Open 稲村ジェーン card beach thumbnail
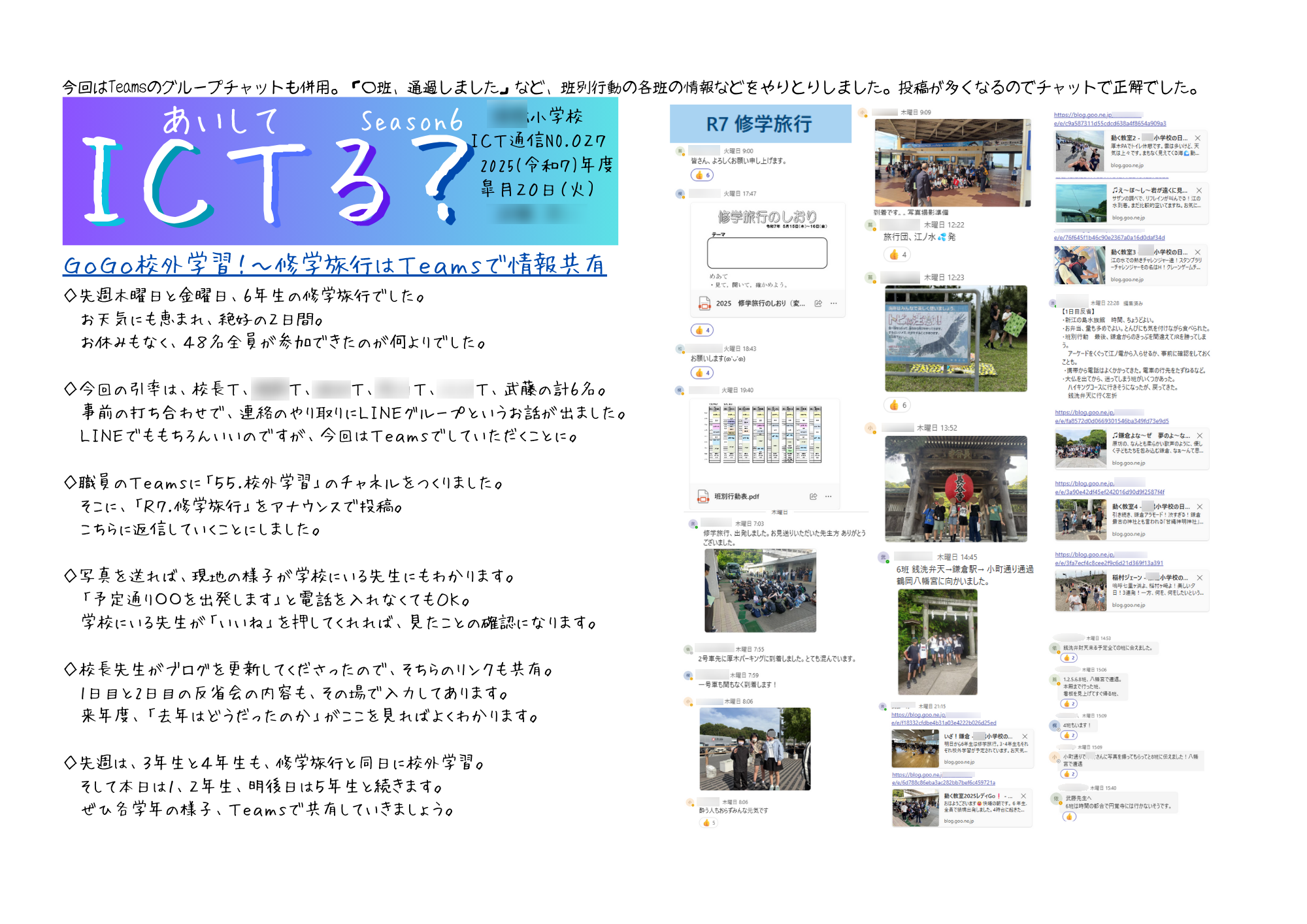 (x=1081, y=591)
